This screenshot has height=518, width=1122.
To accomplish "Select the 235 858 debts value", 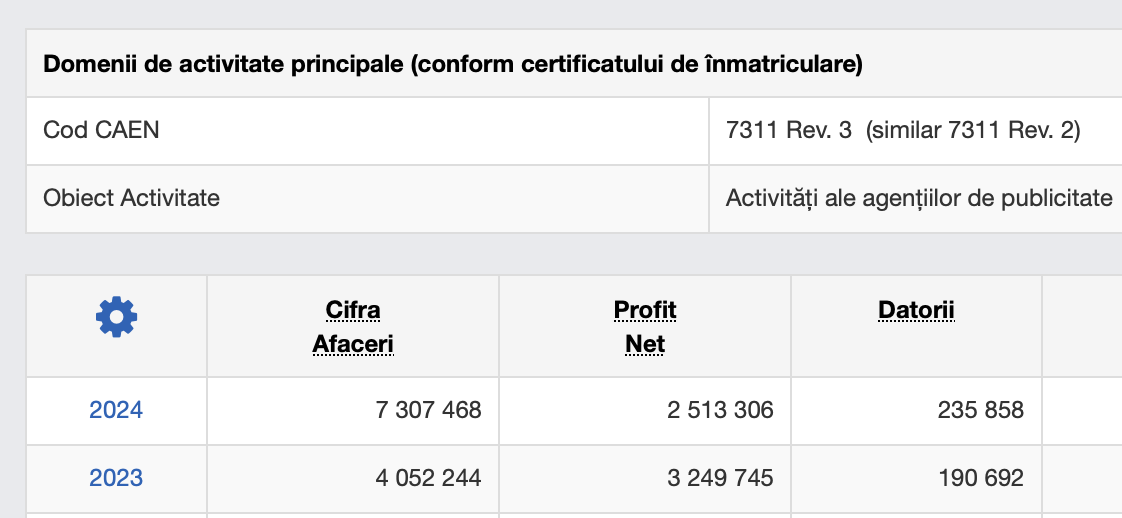I will (x=980, y=410).
